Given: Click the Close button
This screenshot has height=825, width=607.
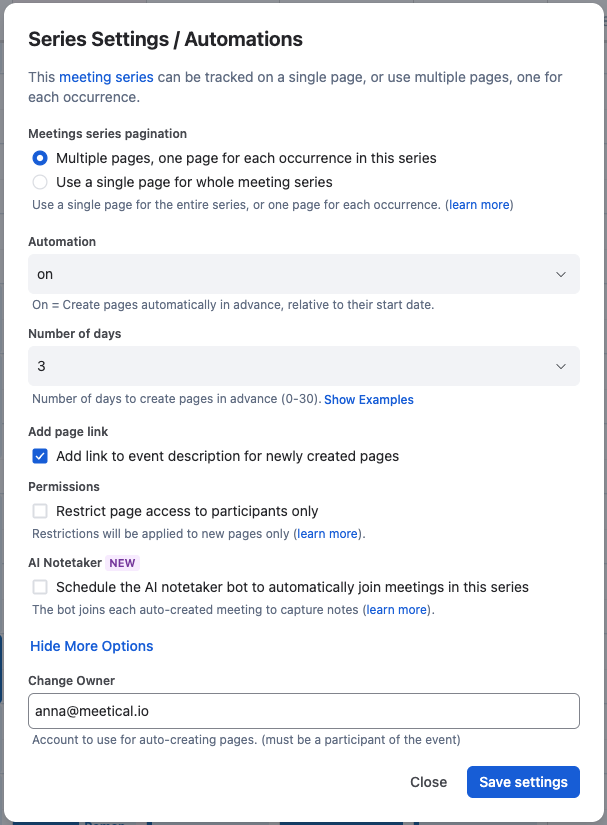Looking at the screenshot, I should 429,782.
